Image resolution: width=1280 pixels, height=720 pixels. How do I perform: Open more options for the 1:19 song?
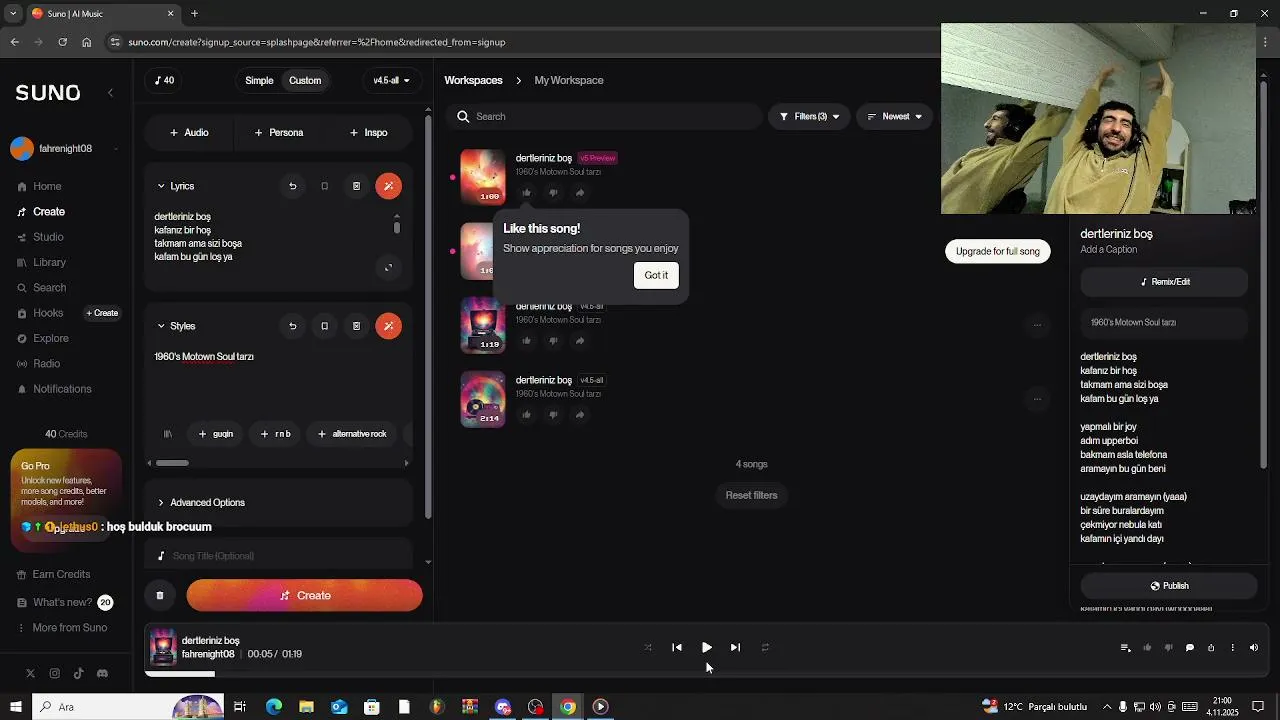point(1037,324)
